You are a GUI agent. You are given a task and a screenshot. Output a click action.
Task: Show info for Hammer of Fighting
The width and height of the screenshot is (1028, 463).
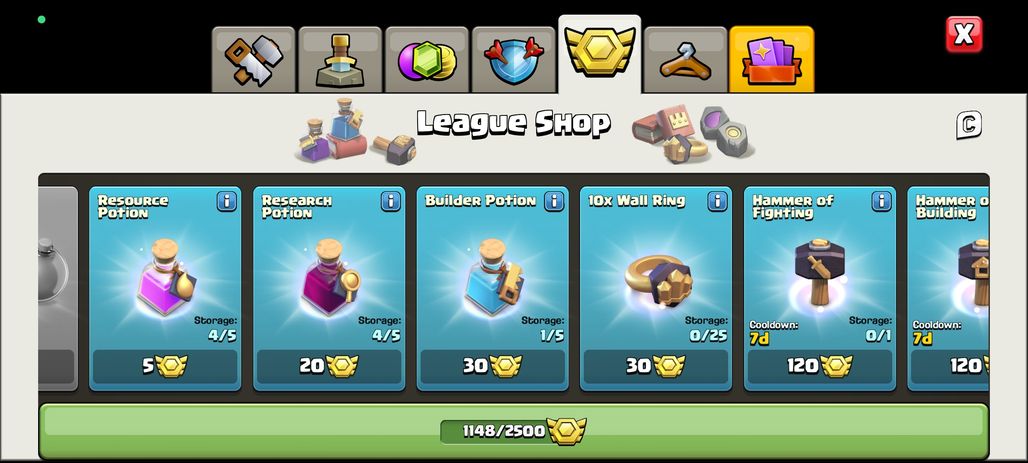[x=881, y=201]
